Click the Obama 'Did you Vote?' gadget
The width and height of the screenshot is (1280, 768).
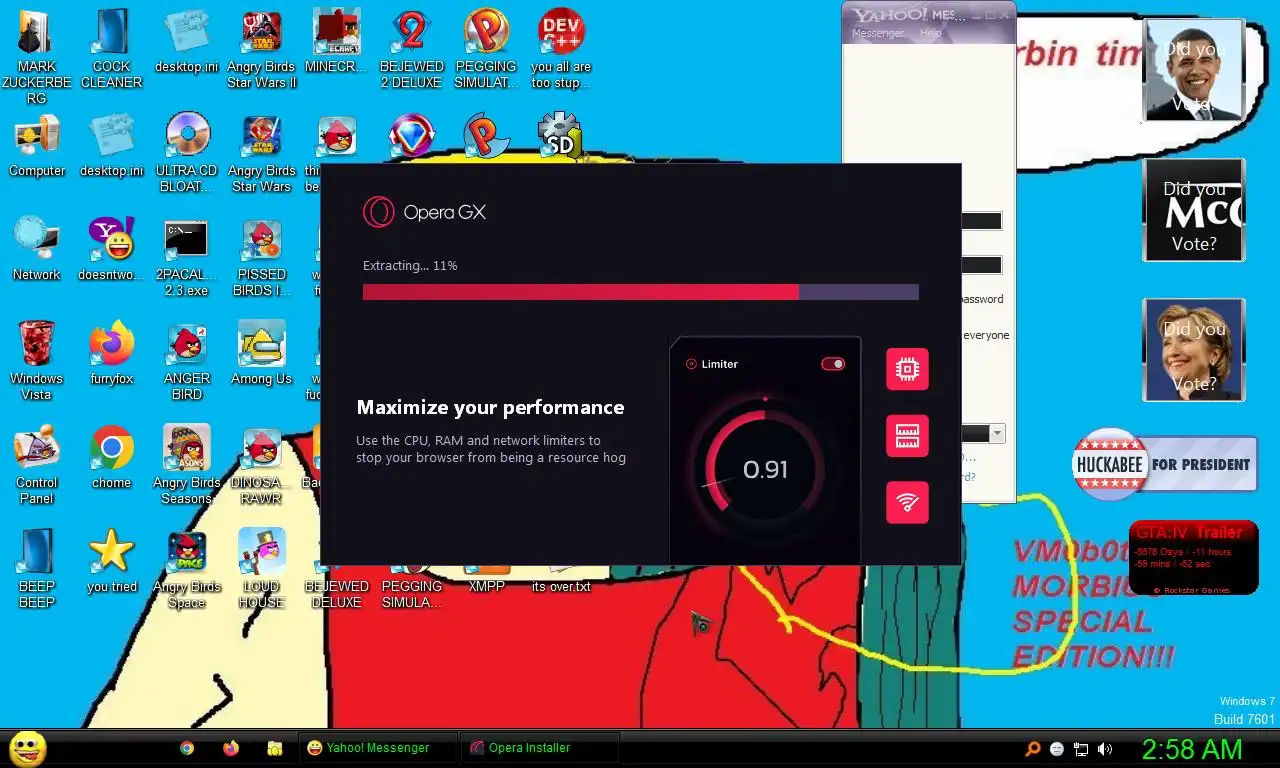(1194, 70)
